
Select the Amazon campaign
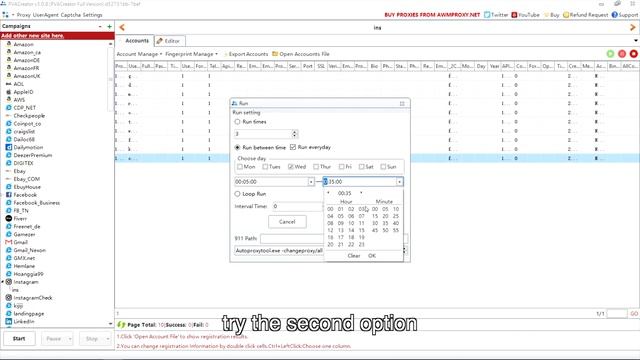[23, 44]
